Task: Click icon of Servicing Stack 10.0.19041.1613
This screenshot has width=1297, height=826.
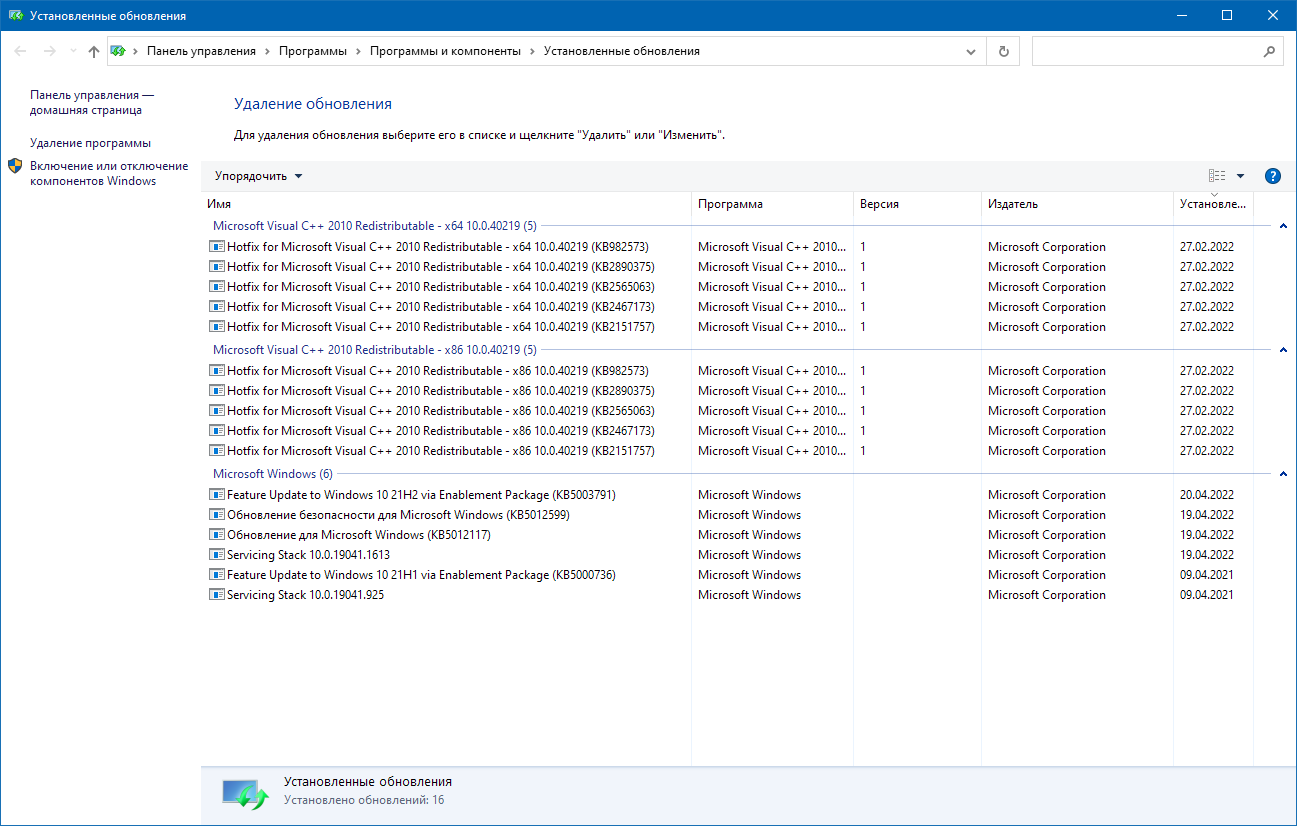Action: click(x=217, y=555)
